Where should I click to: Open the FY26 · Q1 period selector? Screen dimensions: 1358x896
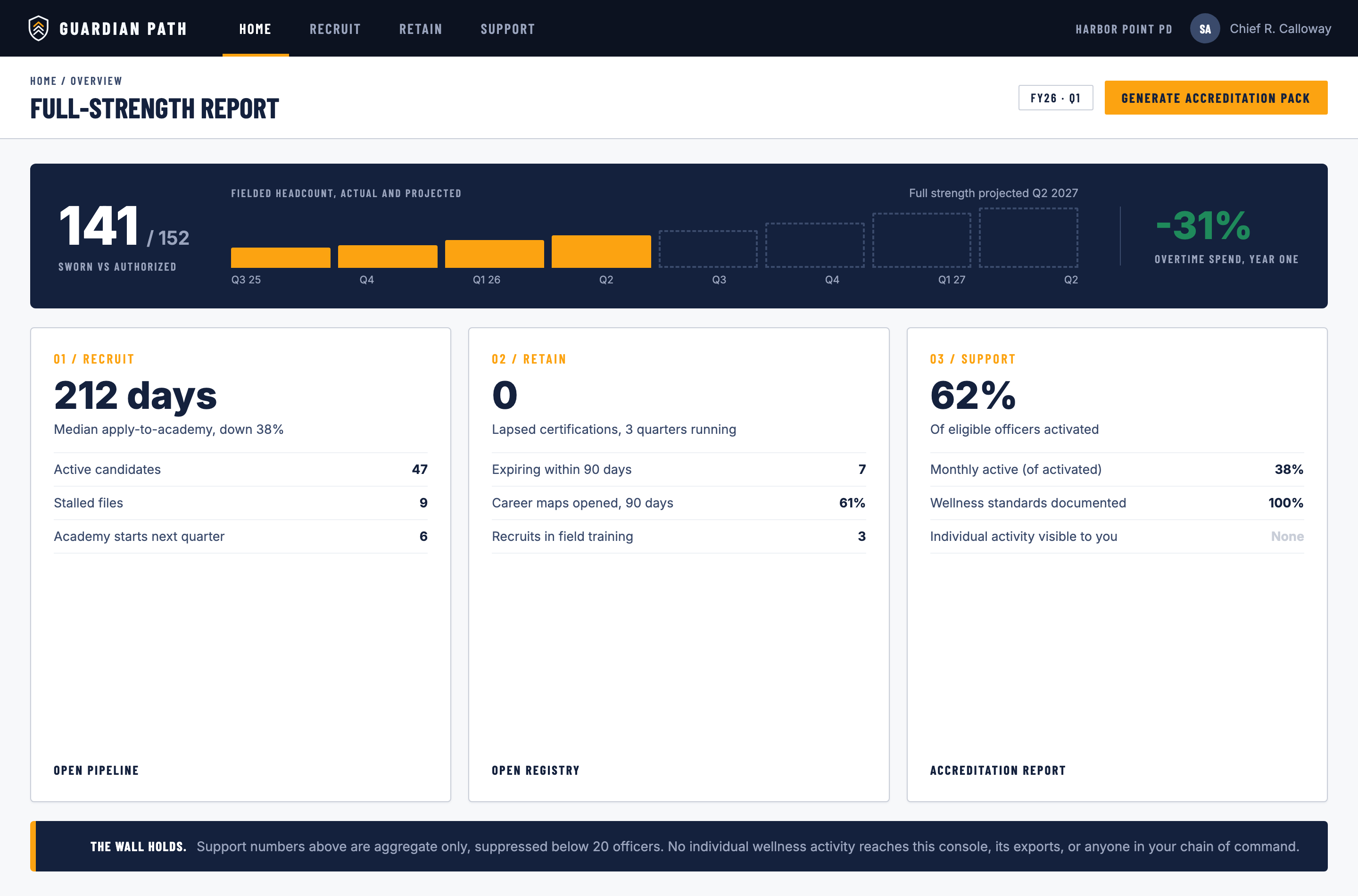click(1055, 98)
